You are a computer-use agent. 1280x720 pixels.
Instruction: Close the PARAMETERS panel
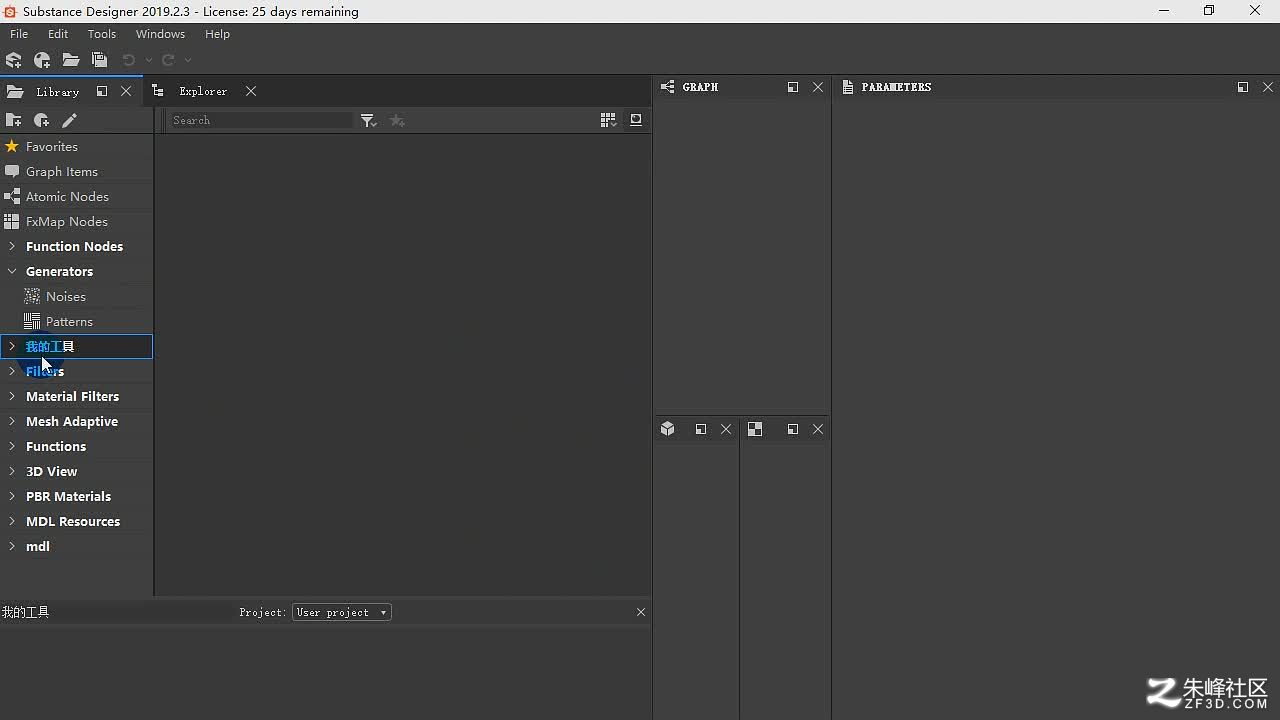(1268, 87)
